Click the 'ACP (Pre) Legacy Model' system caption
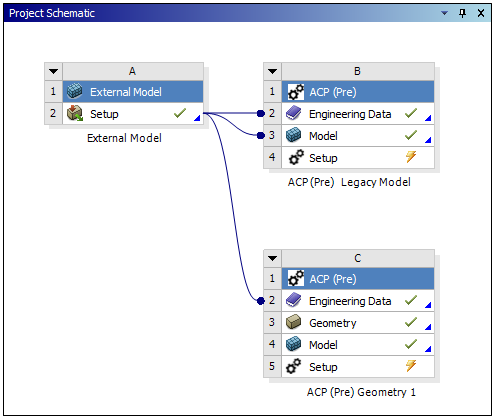Viewport: 495px width, 419px height. [349, 182]
